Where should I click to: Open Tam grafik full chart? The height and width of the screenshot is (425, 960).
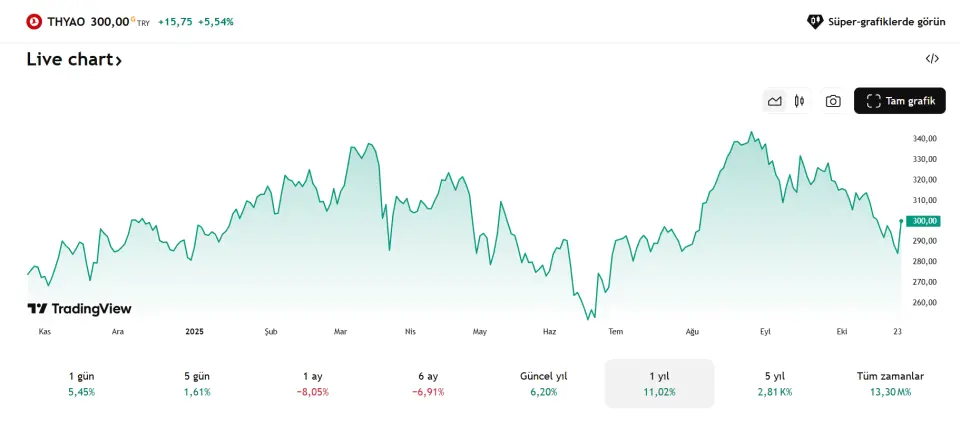(899, 101)
